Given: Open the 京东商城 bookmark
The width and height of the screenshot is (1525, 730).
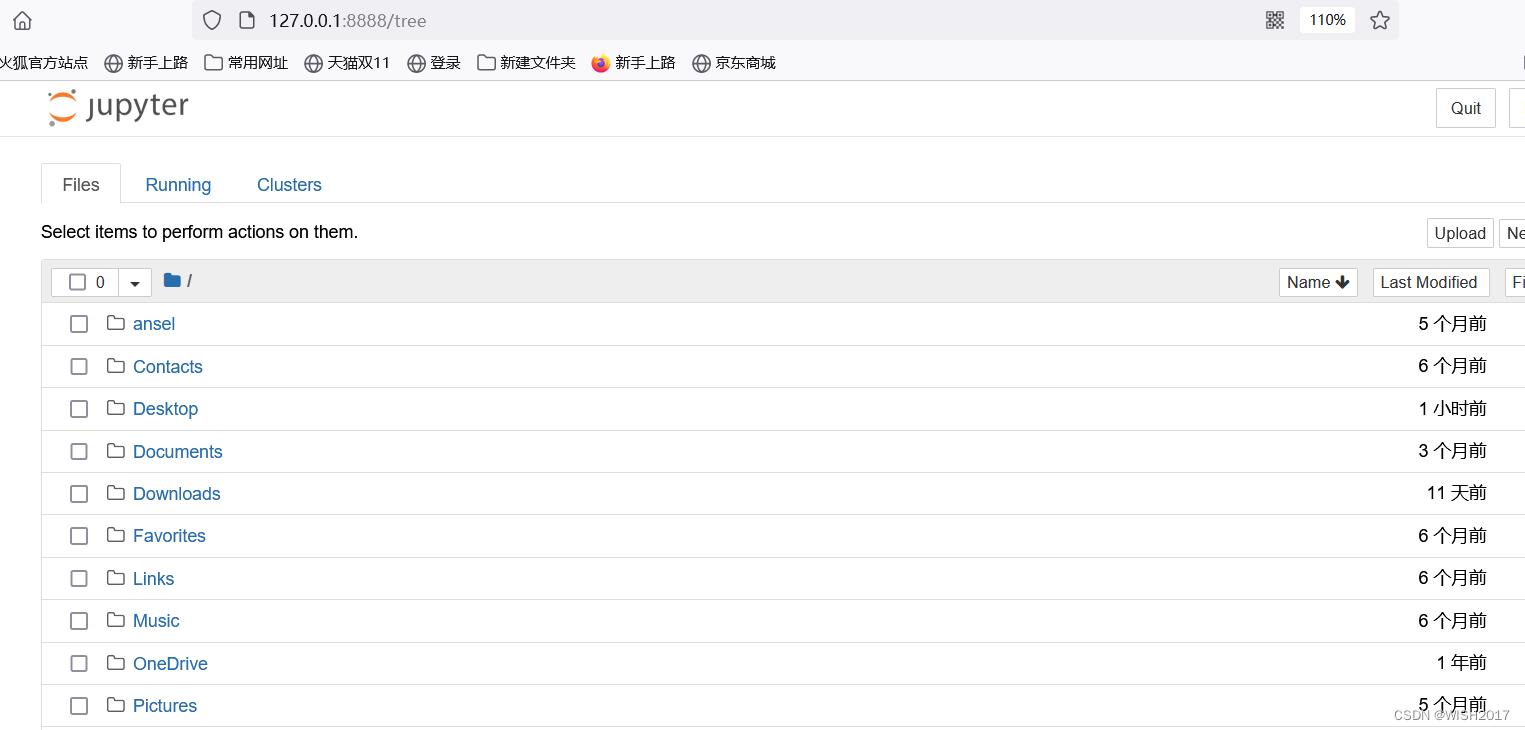Looking at the screenshot, I should coord(734,63).
